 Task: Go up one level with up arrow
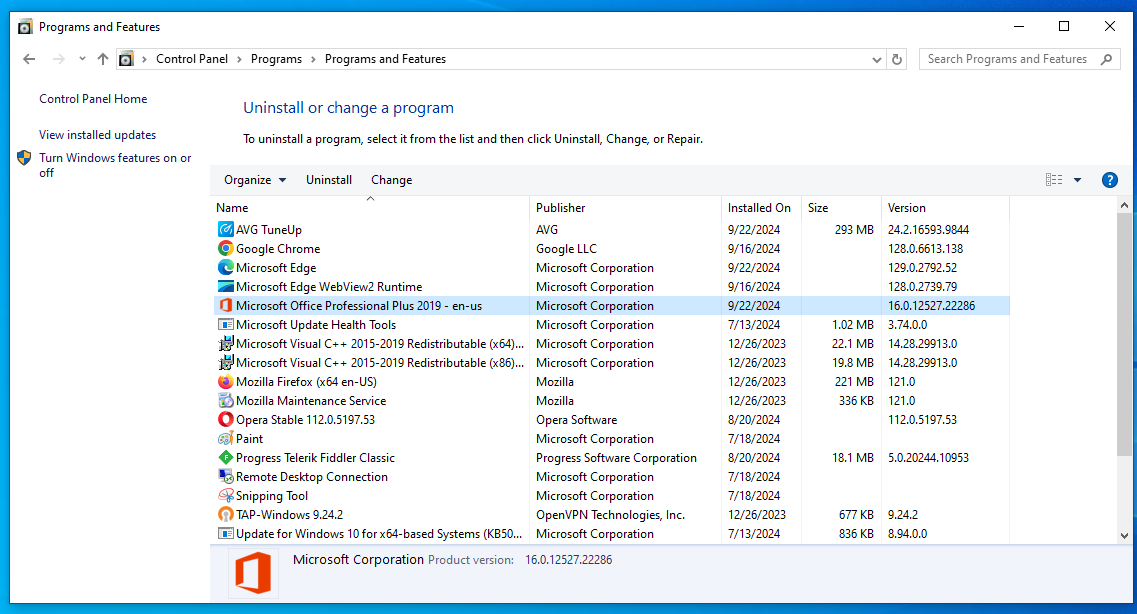tap(103, 59)
